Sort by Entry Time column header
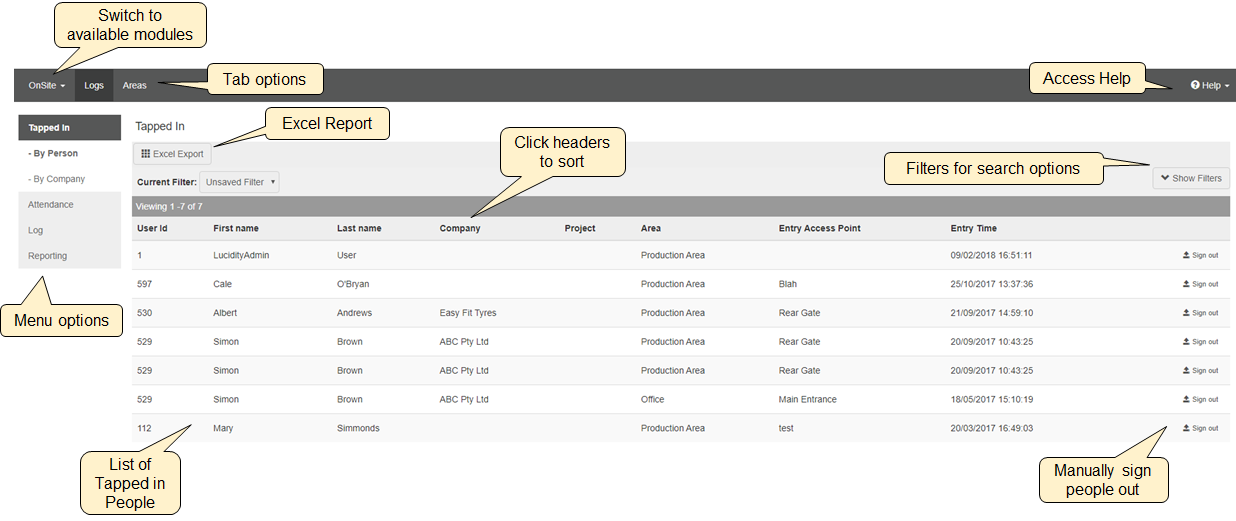The image size is (1236, 521). (x=973, y=228)
